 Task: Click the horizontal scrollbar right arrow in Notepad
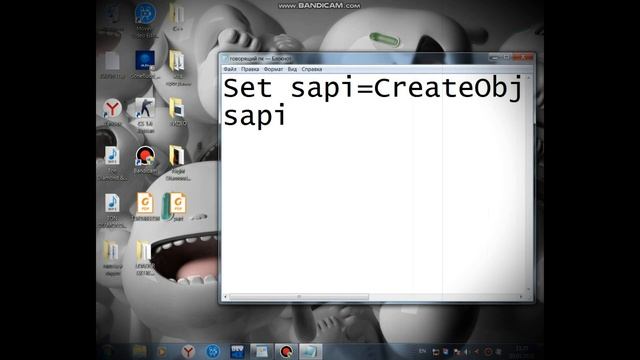pos(521,297)
